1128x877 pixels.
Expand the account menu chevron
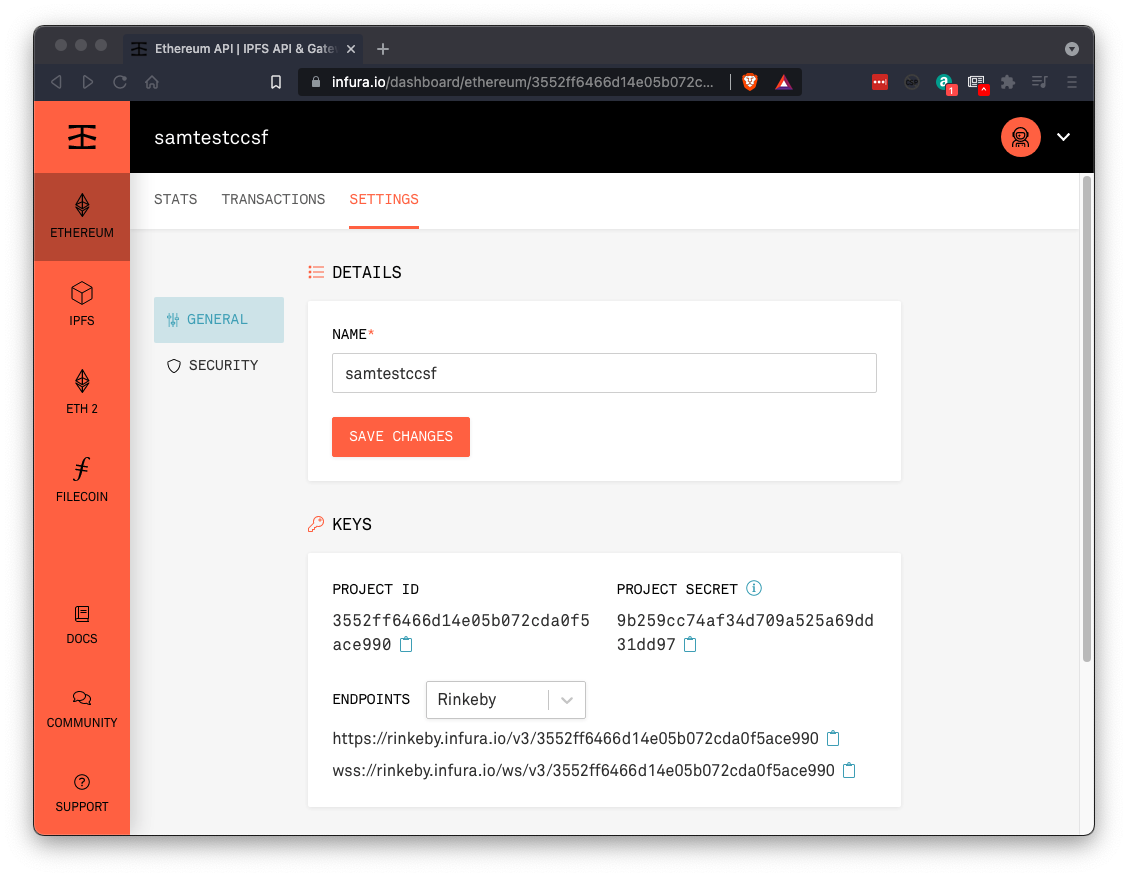point(1063,137)
